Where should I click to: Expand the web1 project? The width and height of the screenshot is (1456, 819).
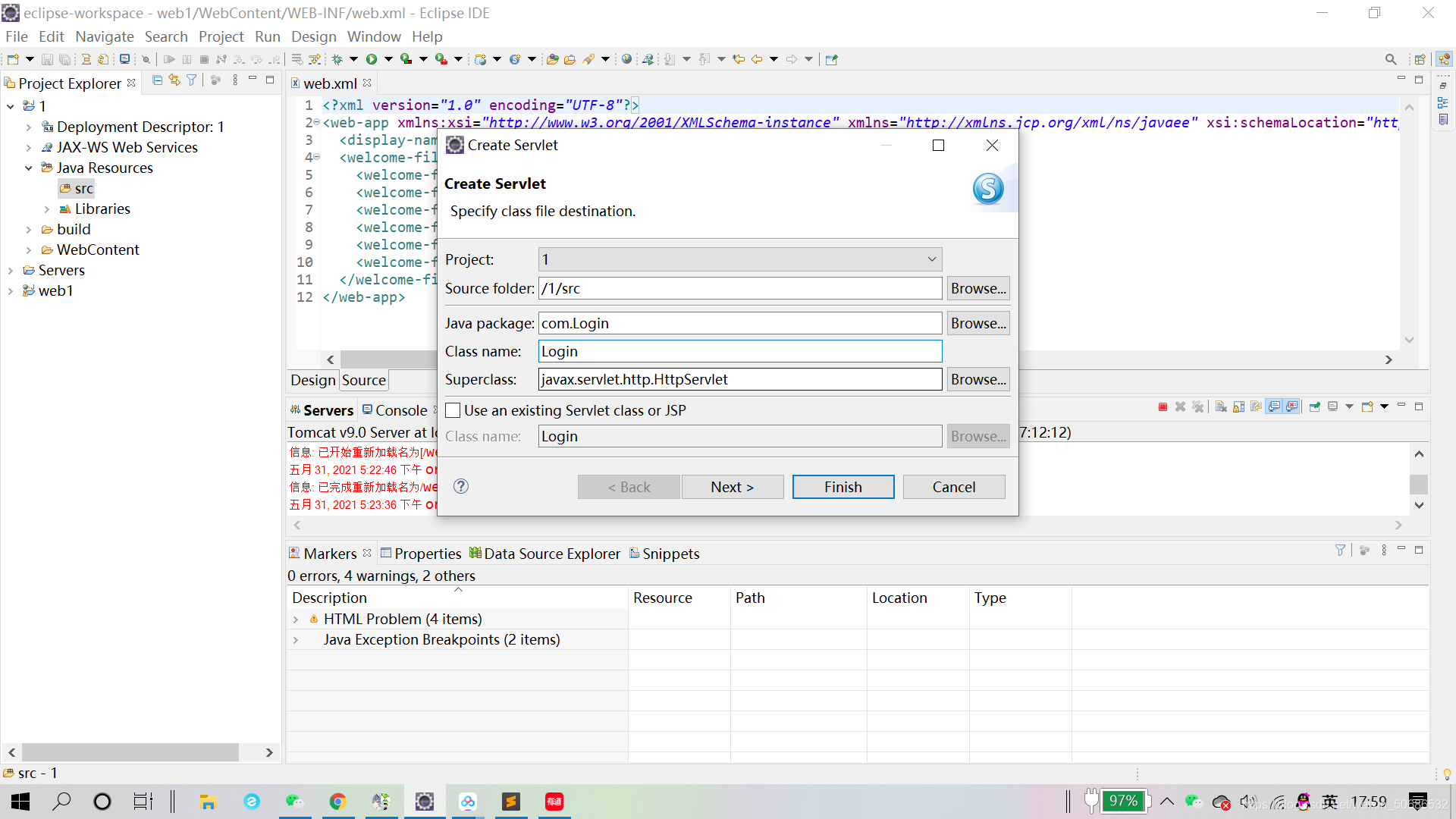point(11,291)
